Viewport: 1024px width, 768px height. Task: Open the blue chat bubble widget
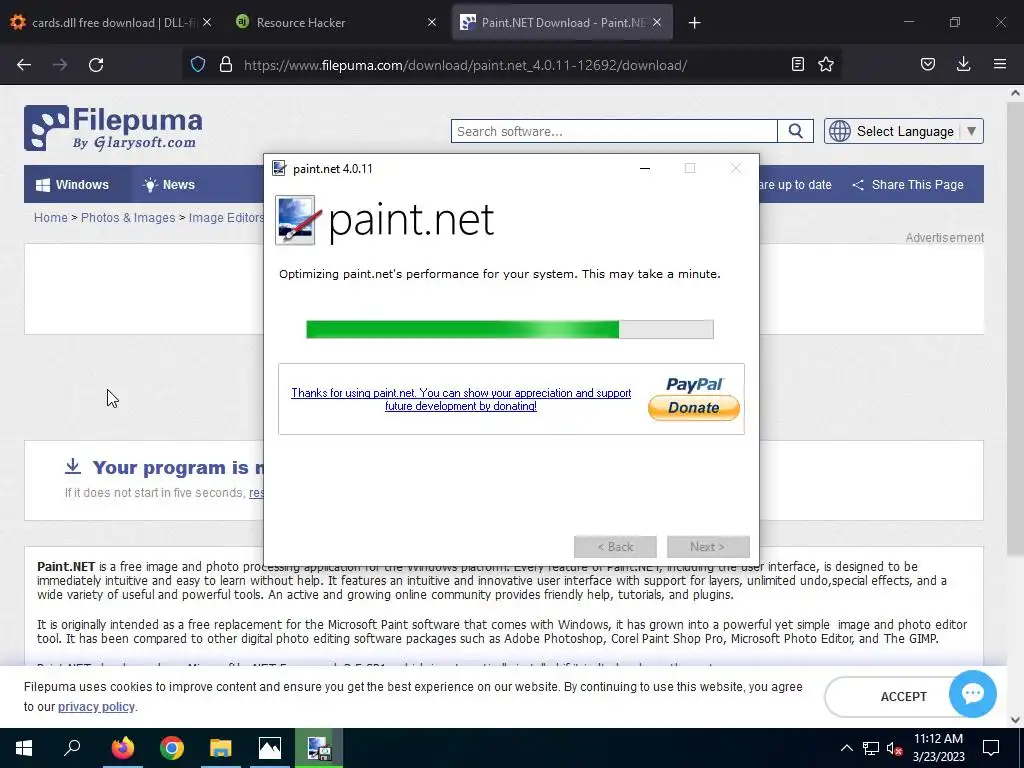[x=972, y=694]
